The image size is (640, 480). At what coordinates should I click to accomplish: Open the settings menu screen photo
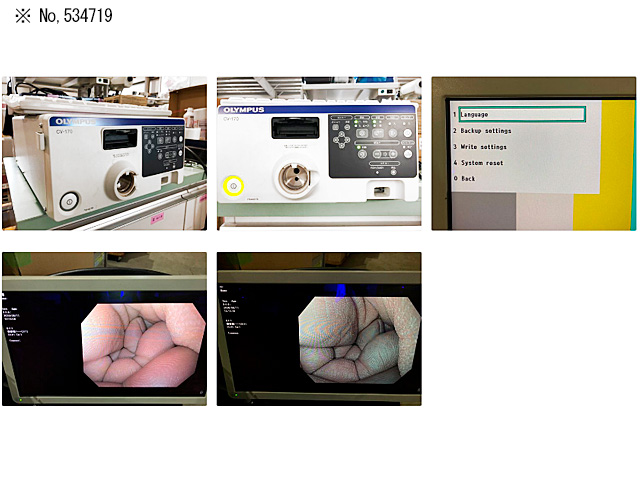(x=534, y=153)
